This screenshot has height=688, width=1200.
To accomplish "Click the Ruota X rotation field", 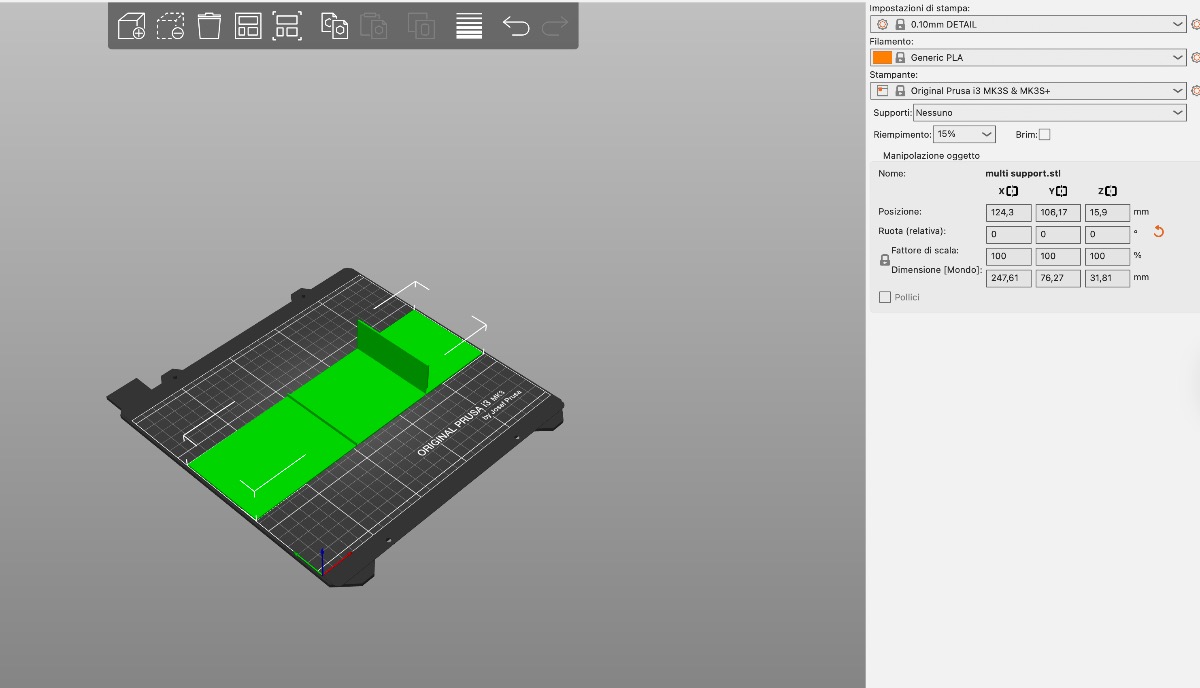I will tap(1008, 234).
